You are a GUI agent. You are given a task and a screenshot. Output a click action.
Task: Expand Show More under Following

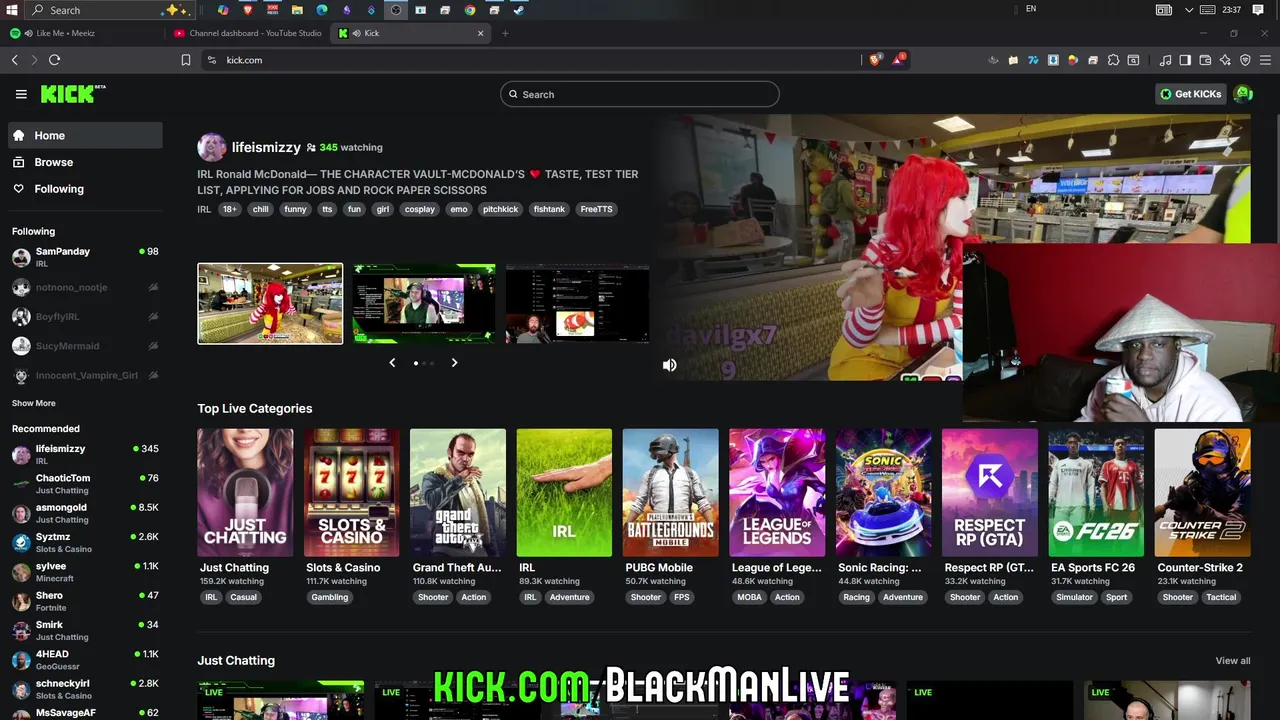coord(34,403)
